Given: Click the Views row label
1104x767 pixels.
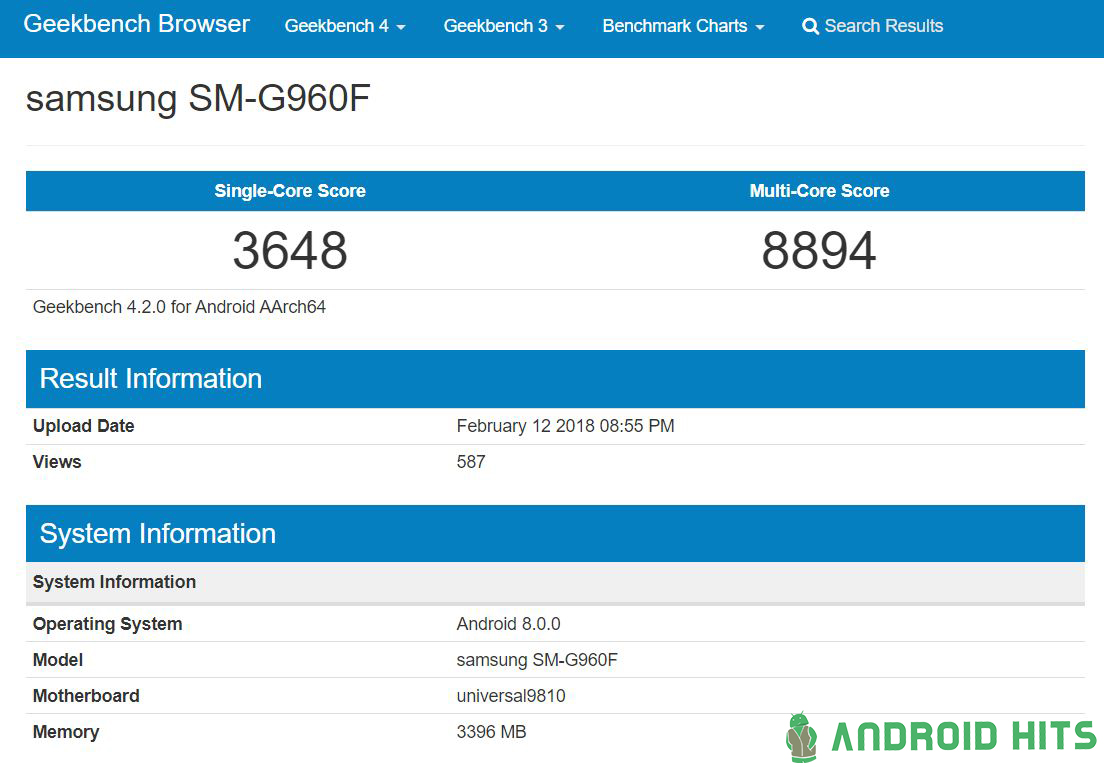Looking at the screenshot, I should (57, 462).
